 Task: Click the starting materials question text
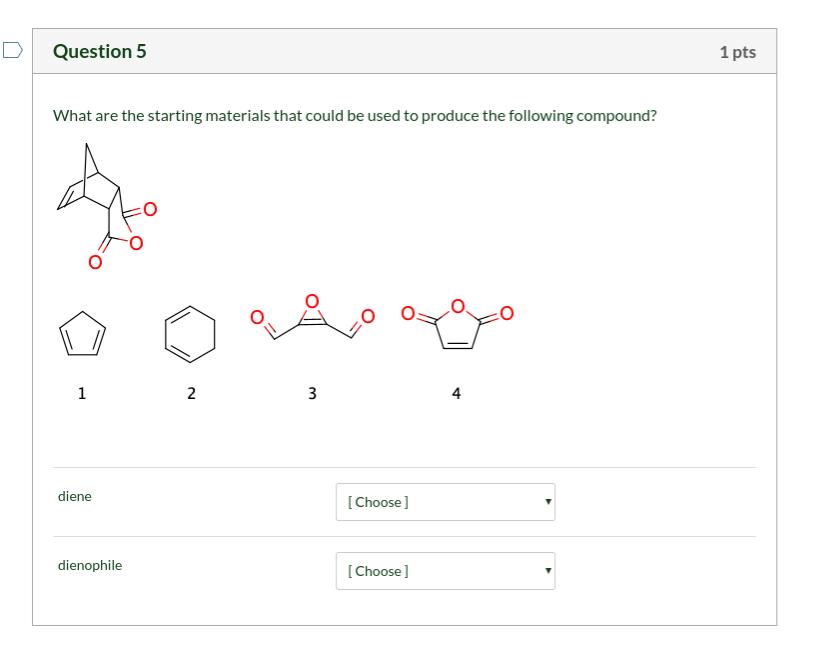[355, 116]
